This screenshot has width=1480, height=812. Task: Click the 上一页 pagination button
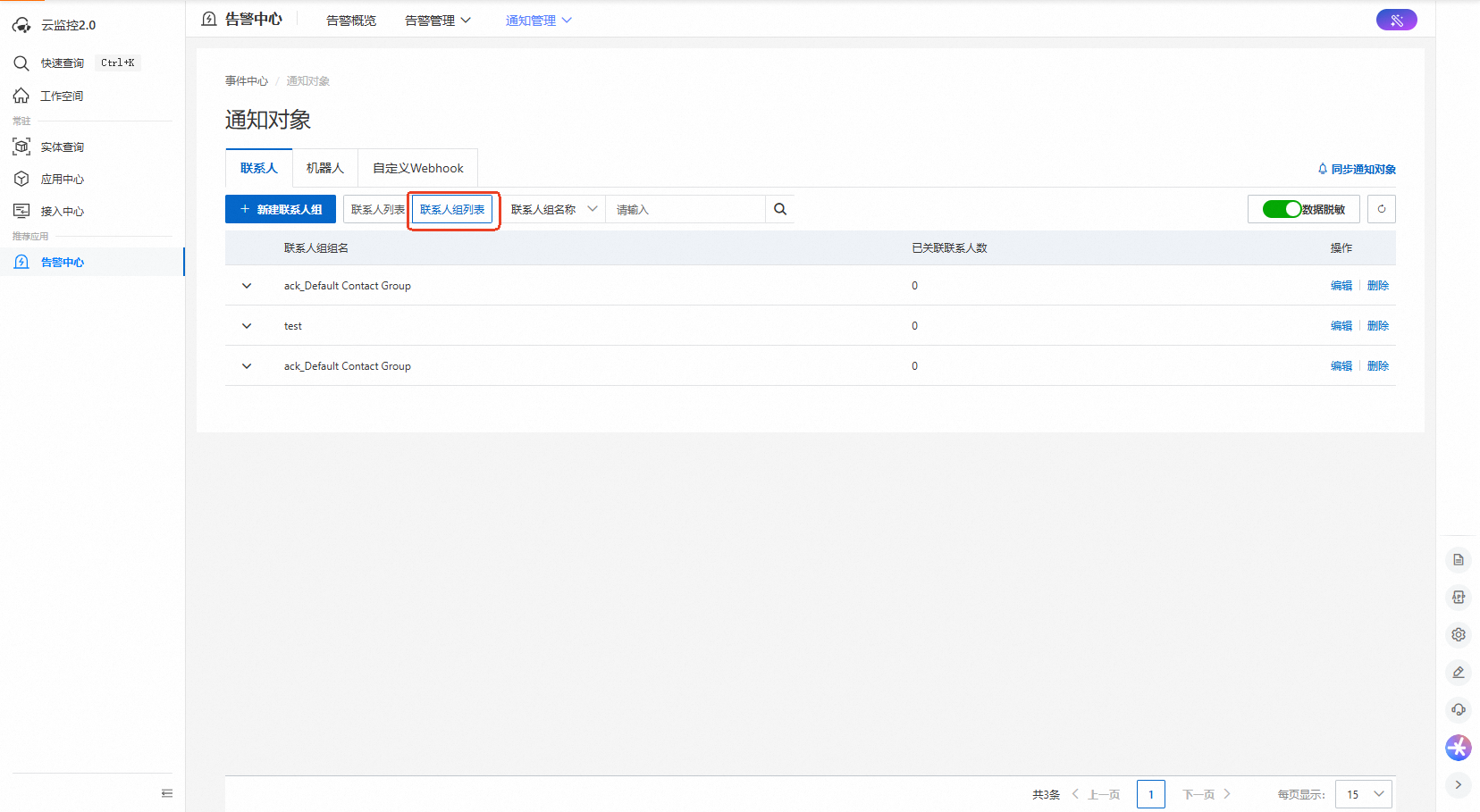click(1096, 794)
